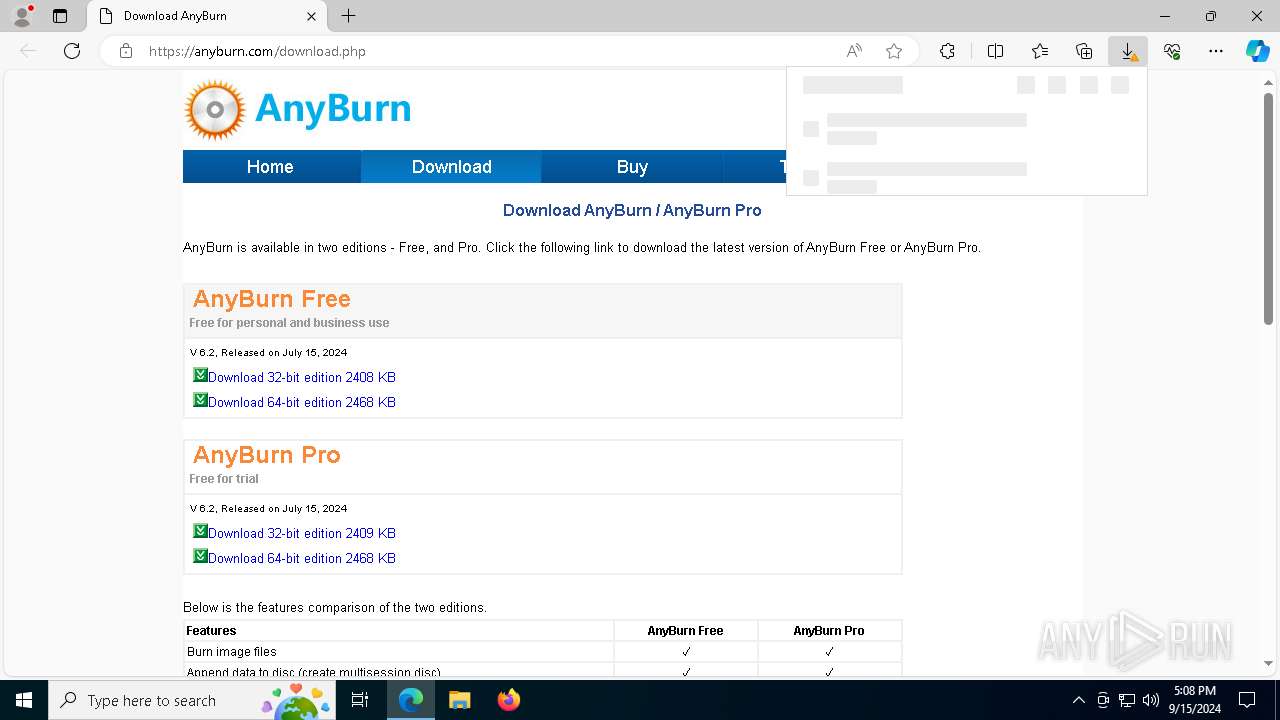Click green download icon for Free 32-bit
1280x720 pixels.
(x=200, y=375)
